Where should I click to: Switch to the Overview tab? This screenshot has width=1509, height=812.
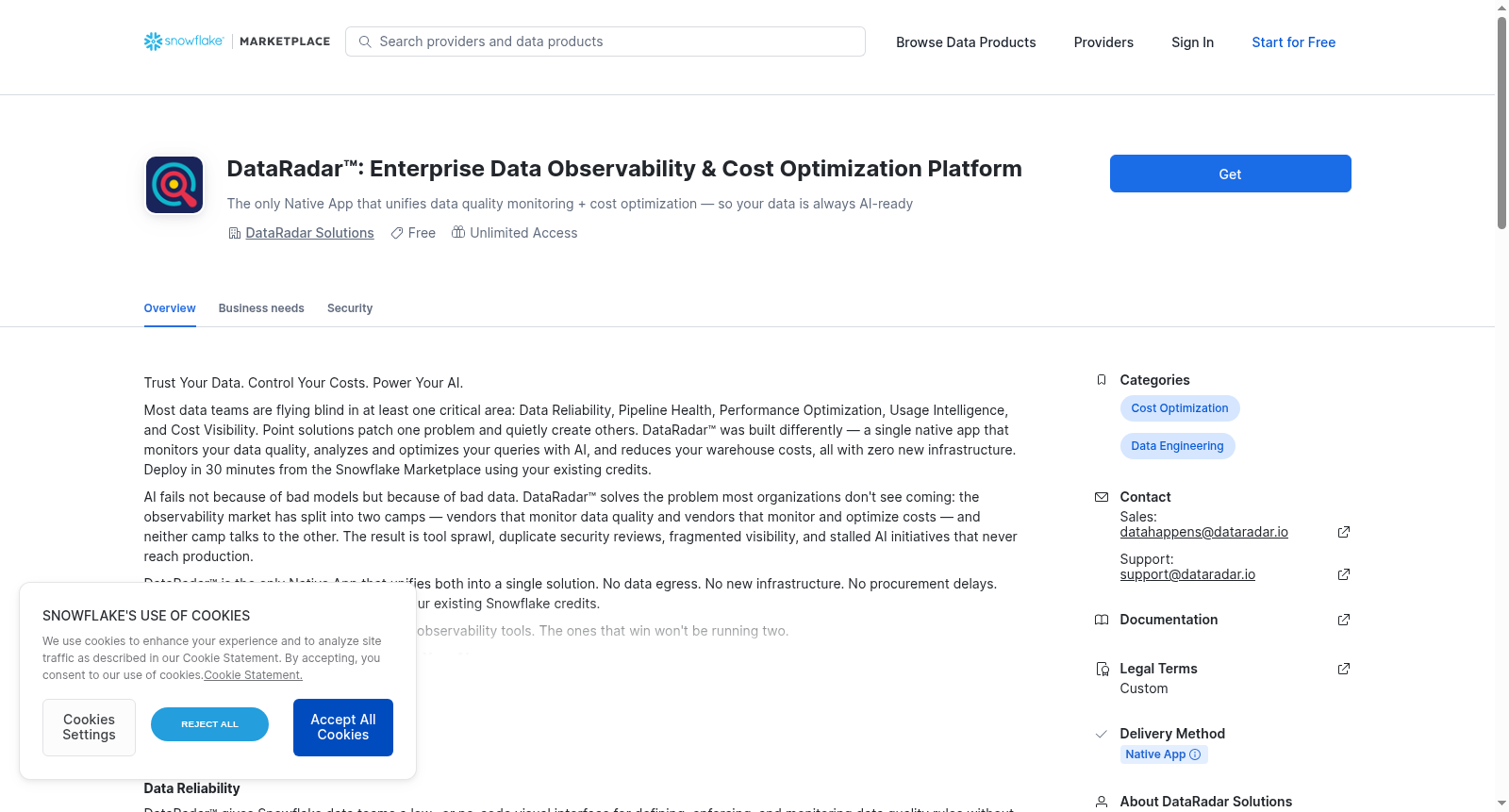tap(170, 308)
